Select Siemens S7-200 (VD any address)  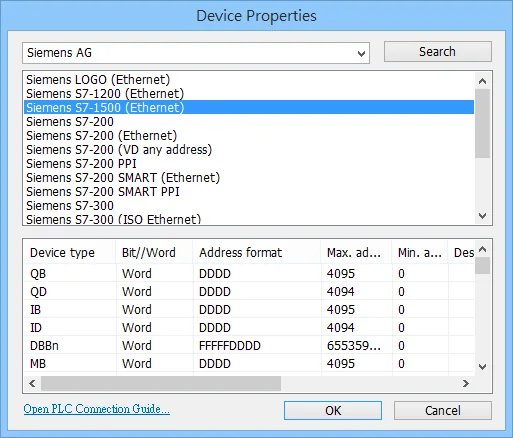(x=249, y=150)
